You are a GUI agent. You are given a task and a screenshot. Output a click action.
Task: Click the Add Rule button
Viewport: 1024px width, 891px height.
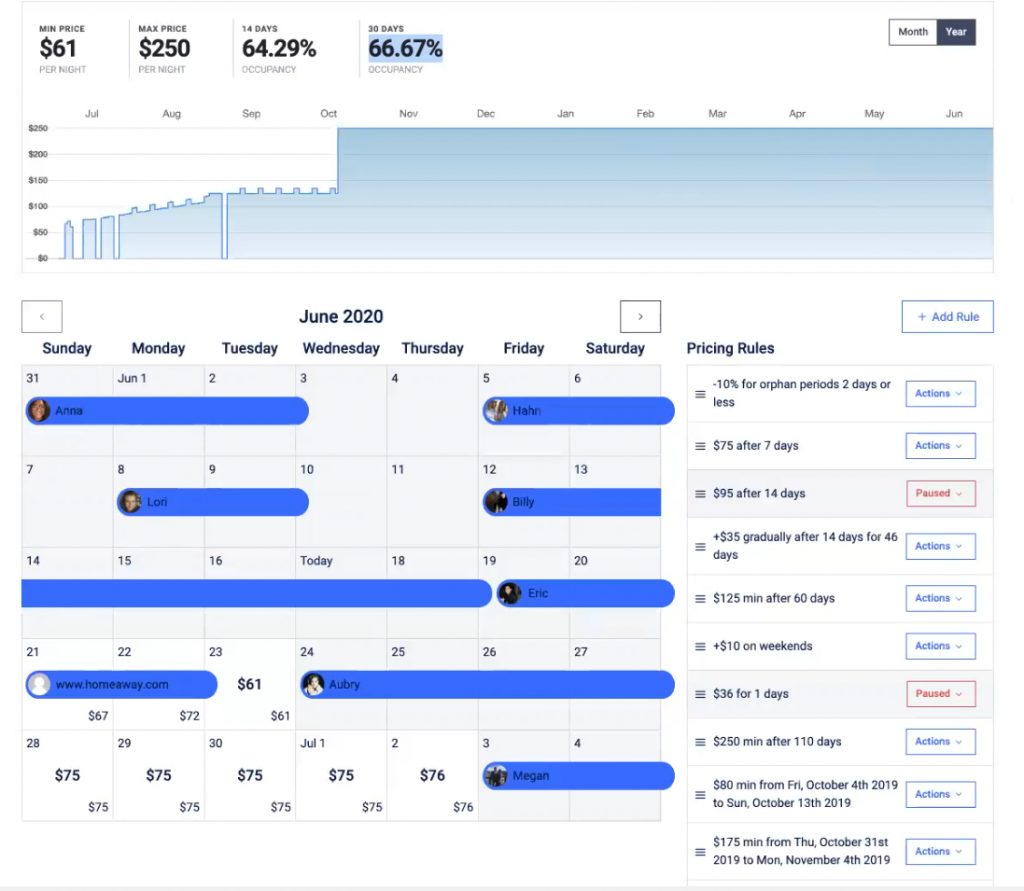click(x=946, y=316)
